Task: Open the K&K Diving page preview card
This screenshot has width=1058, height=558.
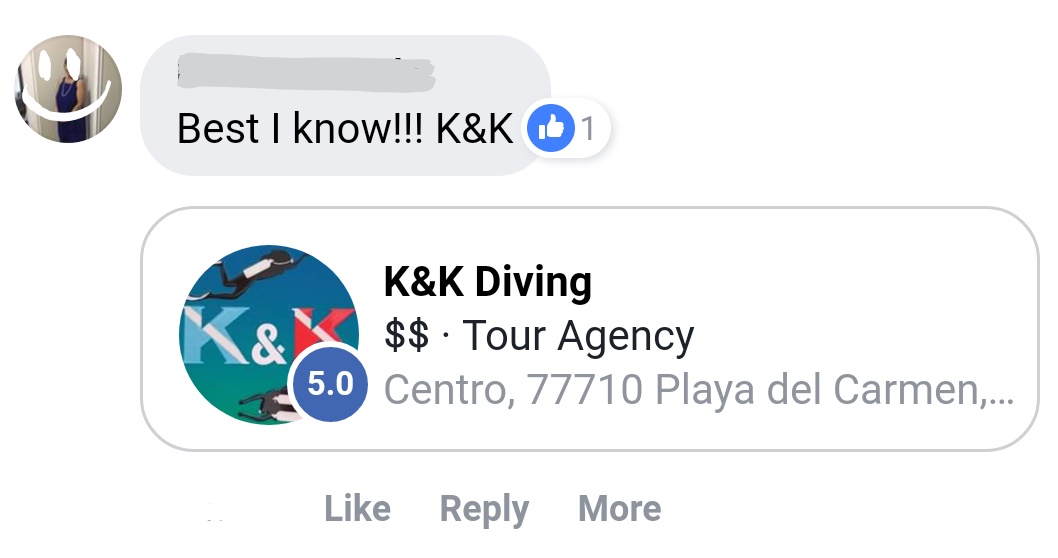Action: point(590,329)
